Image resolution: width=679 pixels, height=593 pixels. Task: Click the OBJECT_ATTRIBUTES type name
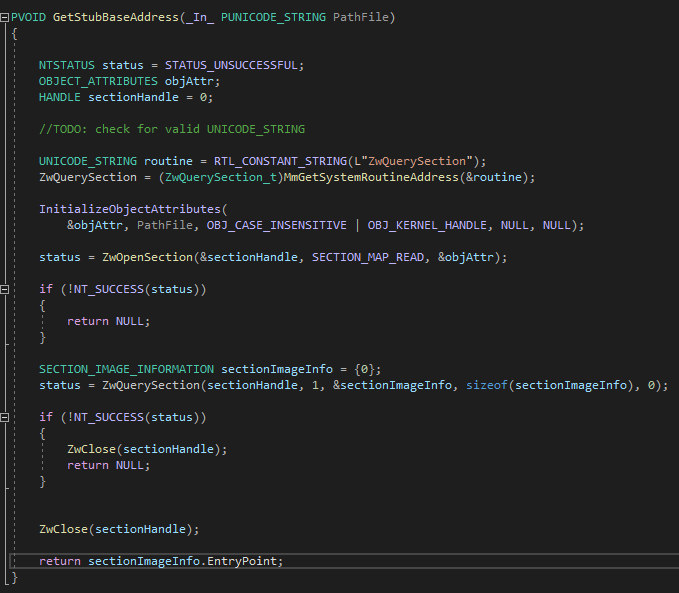[98, 81]
